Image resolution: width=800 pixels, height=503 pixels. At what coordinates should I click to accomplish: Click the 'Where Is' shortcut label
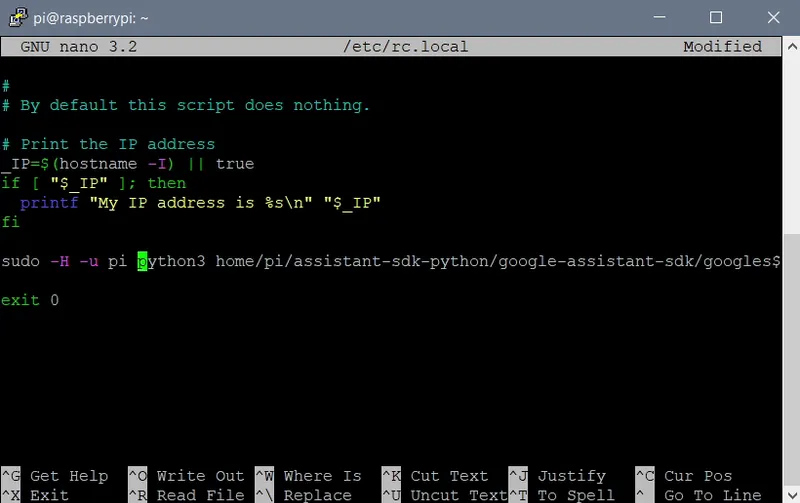(322, 476)
